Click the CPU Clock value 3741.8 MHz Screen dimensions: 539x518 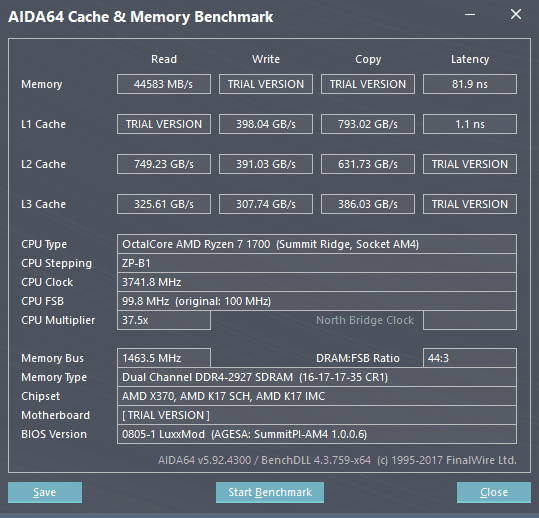click(x=317, y=282)
